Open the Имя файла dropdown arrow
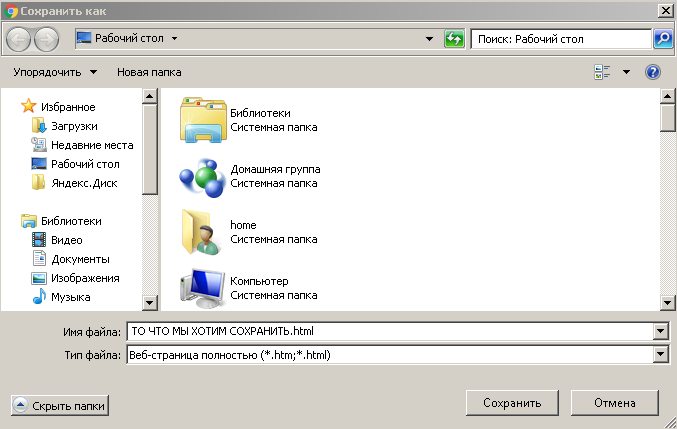 (661, 331)
